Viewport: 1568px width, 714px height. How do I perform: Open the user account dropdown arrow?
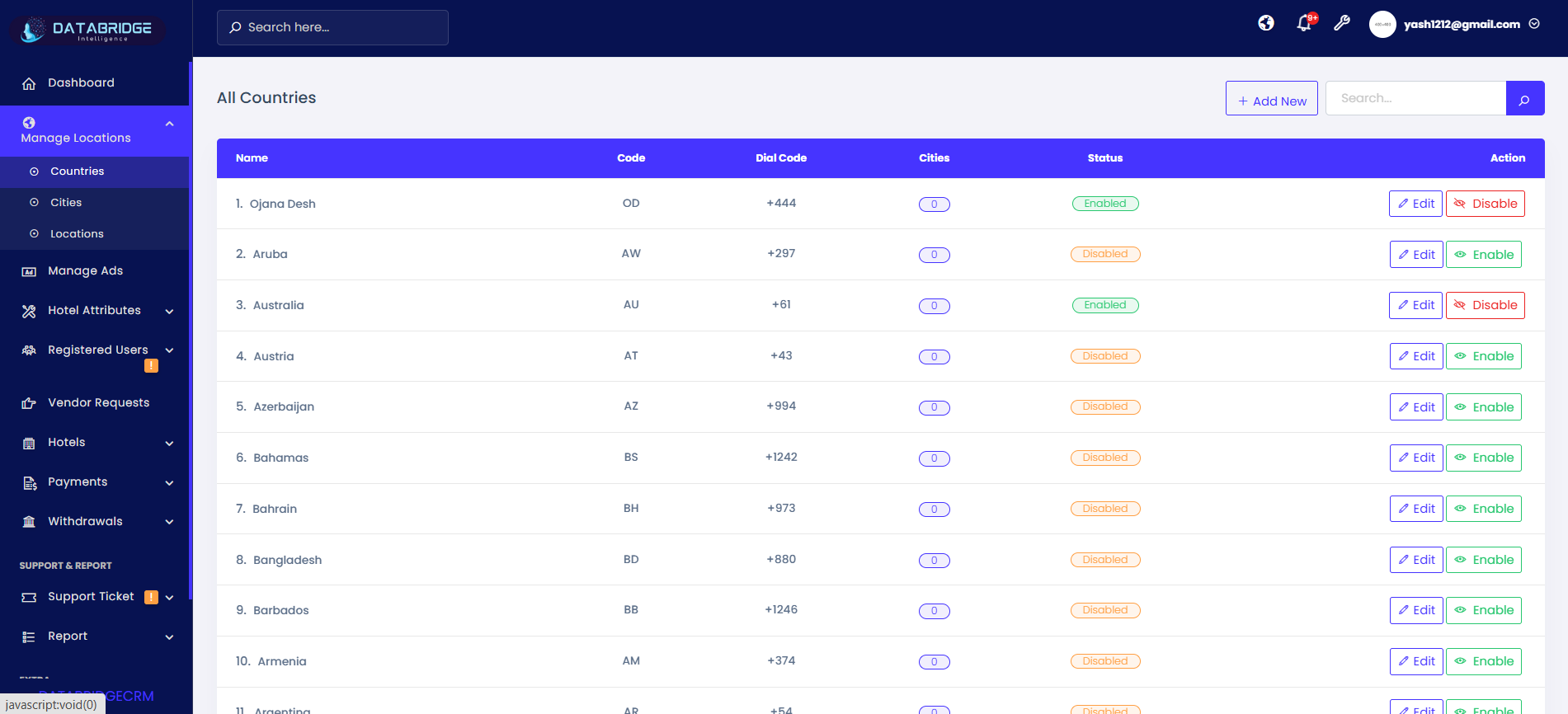click(x=1534, y=24)
